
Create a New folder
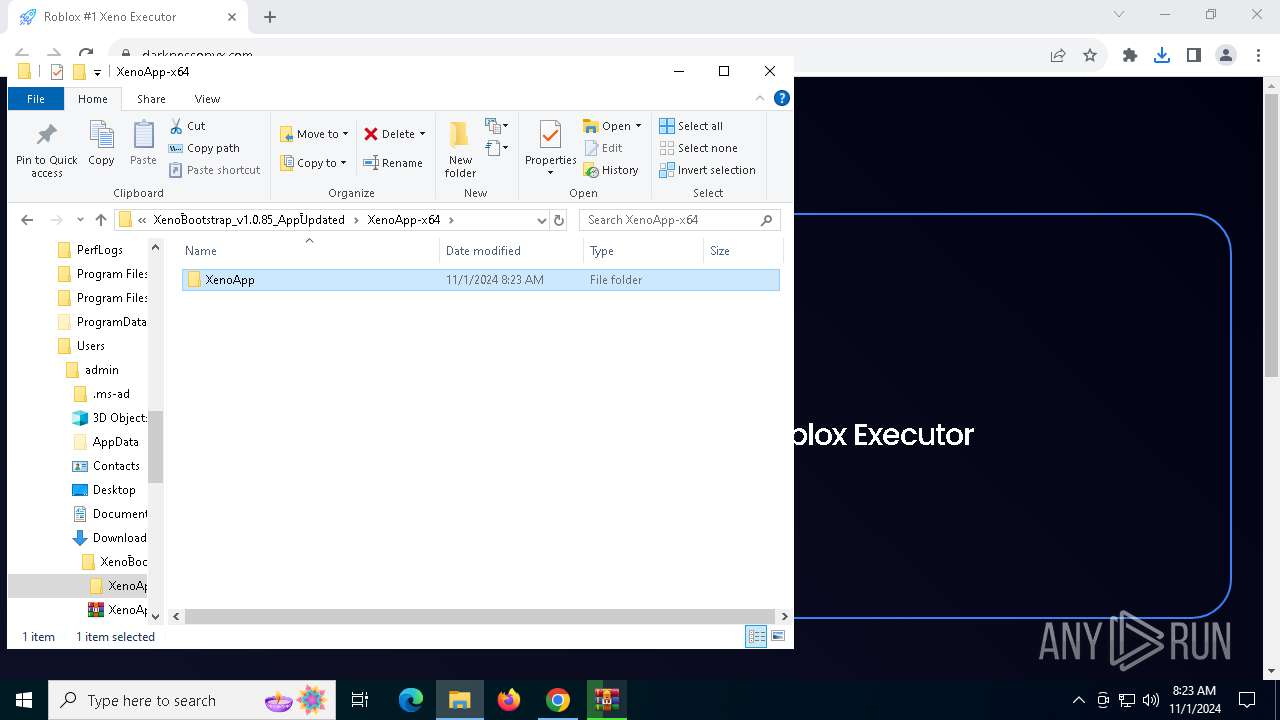coord(460,150)
